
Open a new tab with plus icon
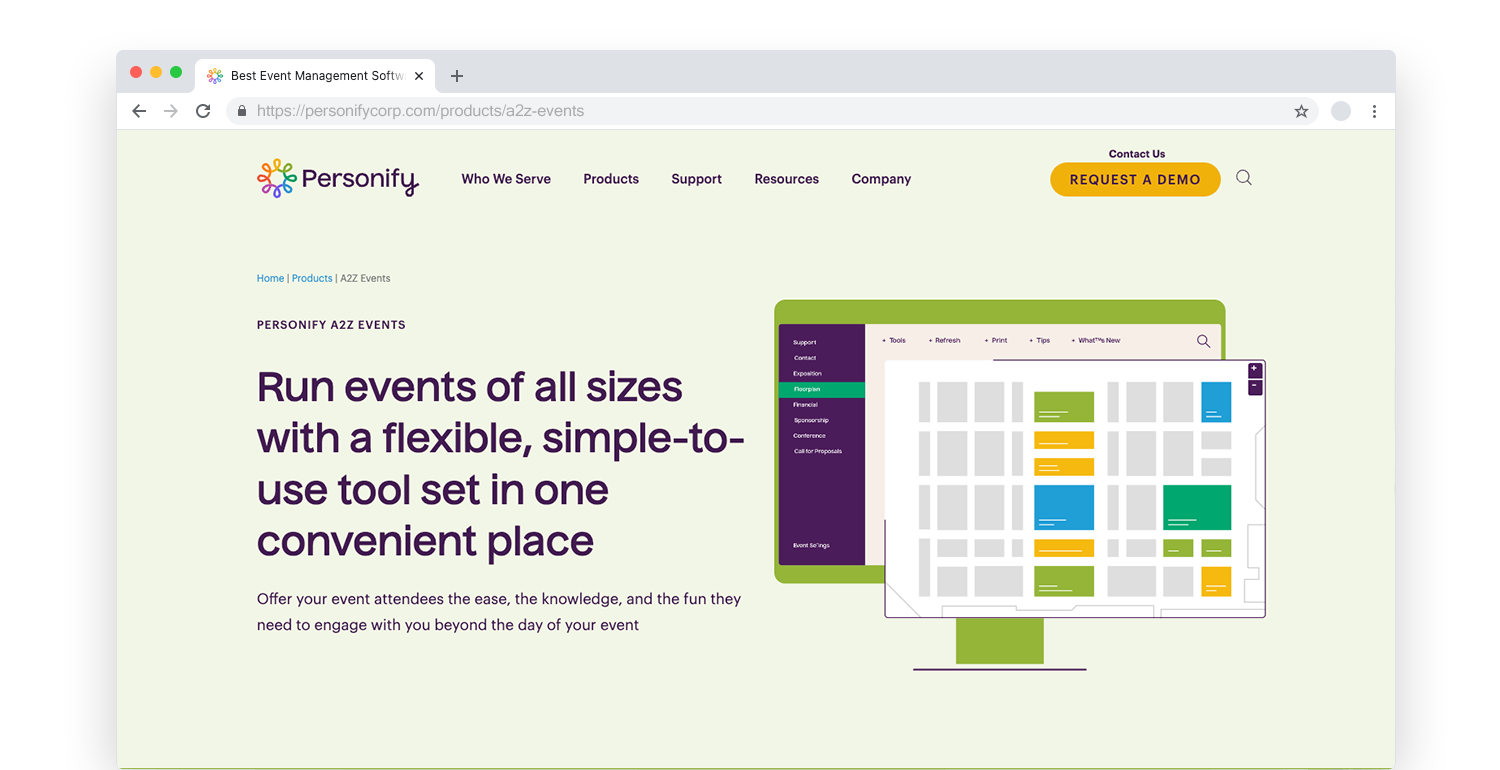(x=457, y=76)
